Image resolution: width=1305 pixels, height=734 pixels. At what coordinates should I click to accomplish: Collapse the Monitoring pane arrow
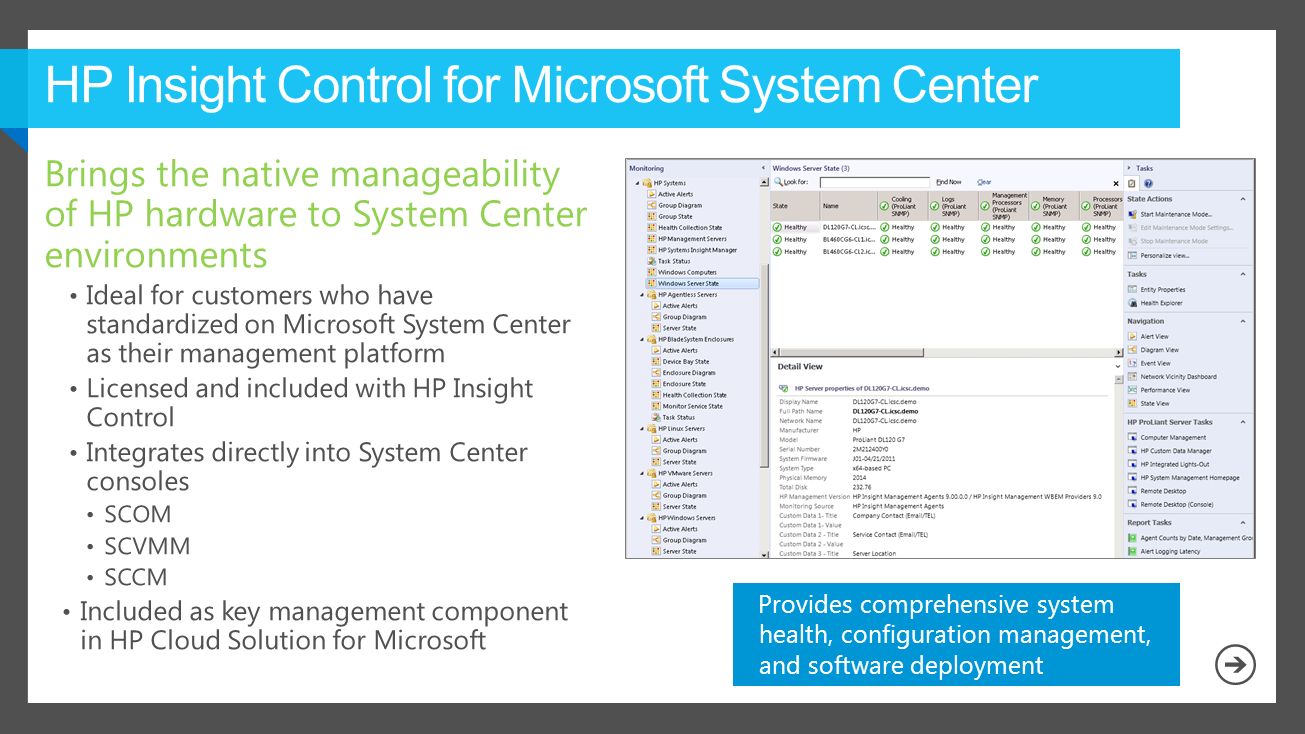[x=764, y=168]
